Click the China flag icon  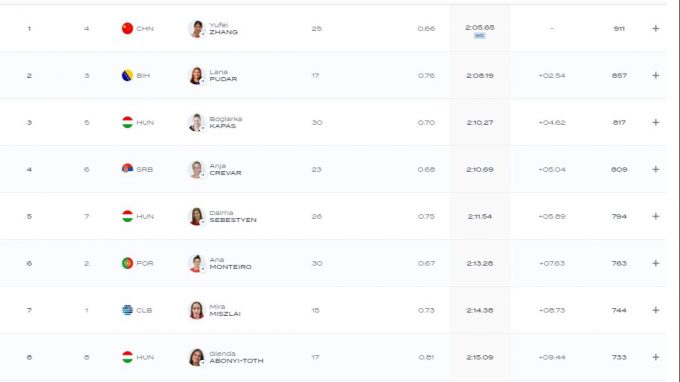127,29
